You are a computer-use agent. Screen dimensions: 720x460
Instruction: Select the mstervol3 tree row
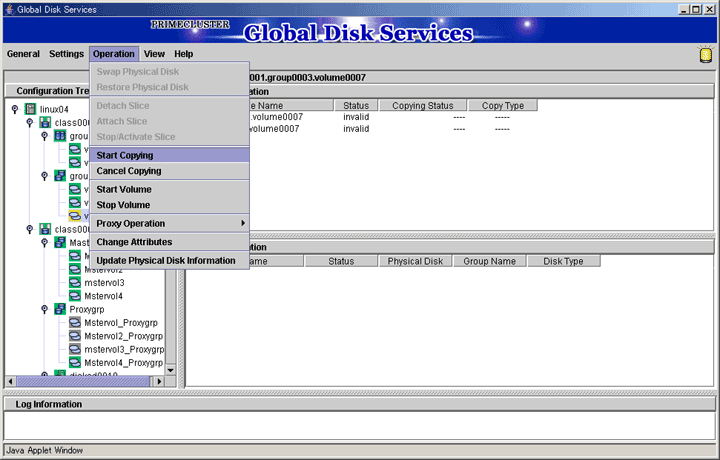(x=104, y=283)
